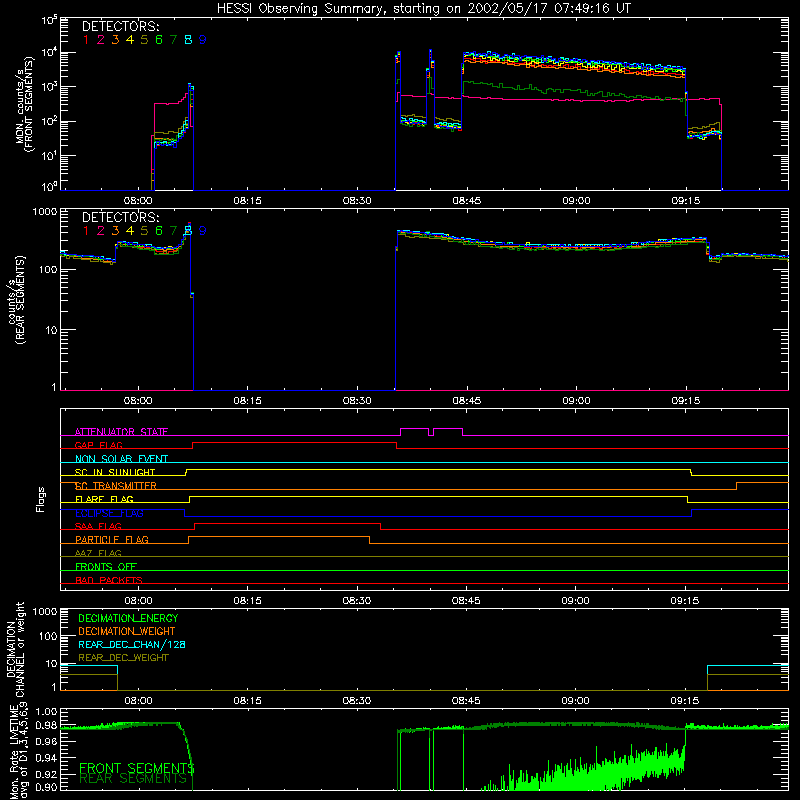Click the REAR_DEC_WEIGHT legend entry
Viewport: 800px width, 800px height.
(123, 658)
